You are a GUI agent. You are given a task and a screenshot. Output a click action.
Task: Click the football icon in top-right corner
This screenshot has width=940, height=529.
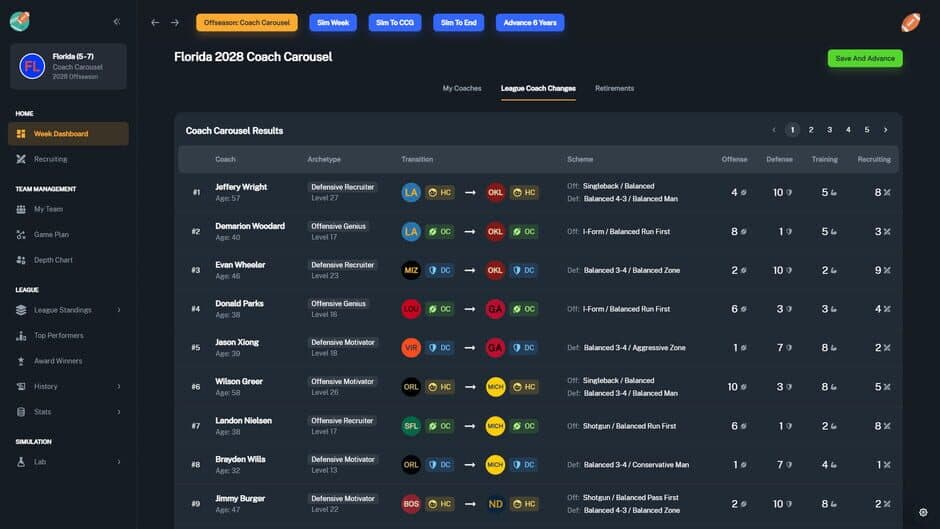click(910, 22)
